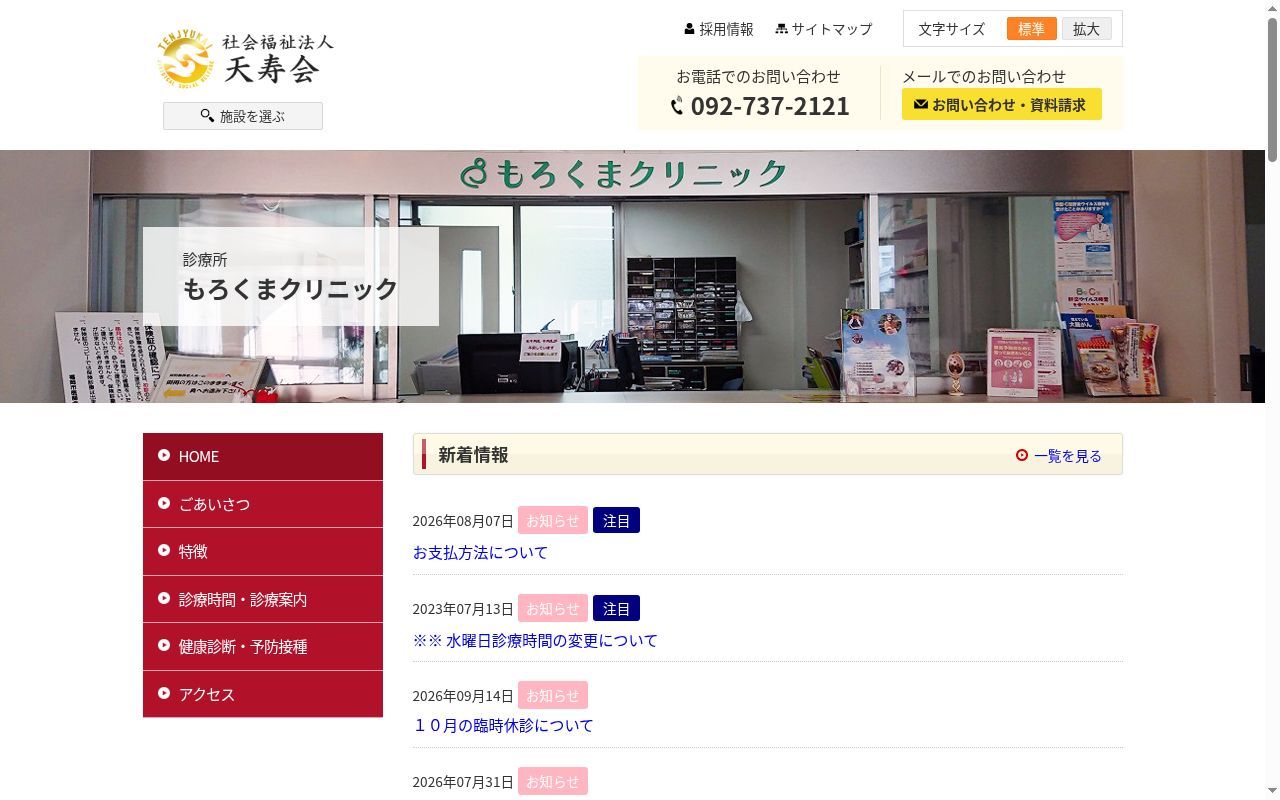Click the red circle icon beside 一覧を見る
The height and width of the screenshot is (800, 1280).
coord(1022,455)
